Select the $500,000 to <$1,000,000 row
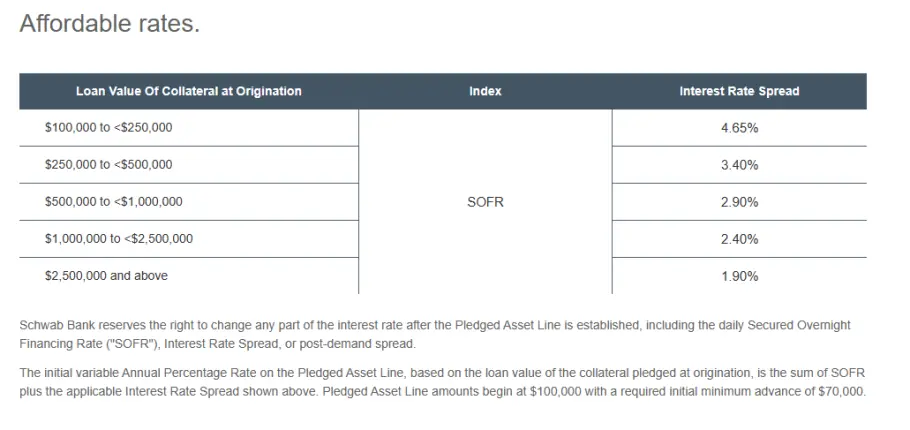The image size is (910, 430). coord(443,202)
